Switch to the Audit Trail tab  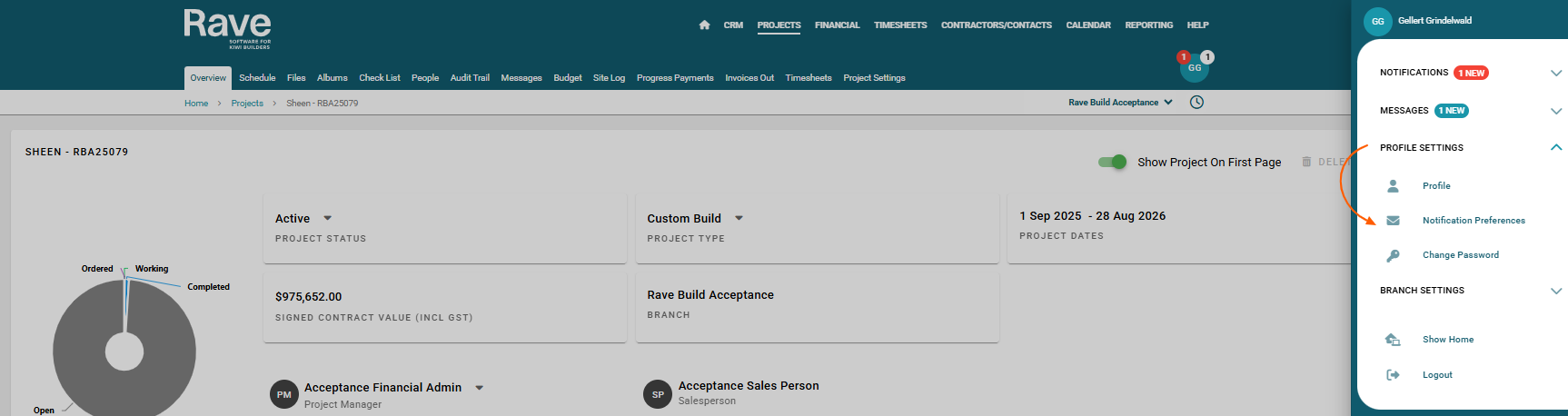[x=470, y=78]
